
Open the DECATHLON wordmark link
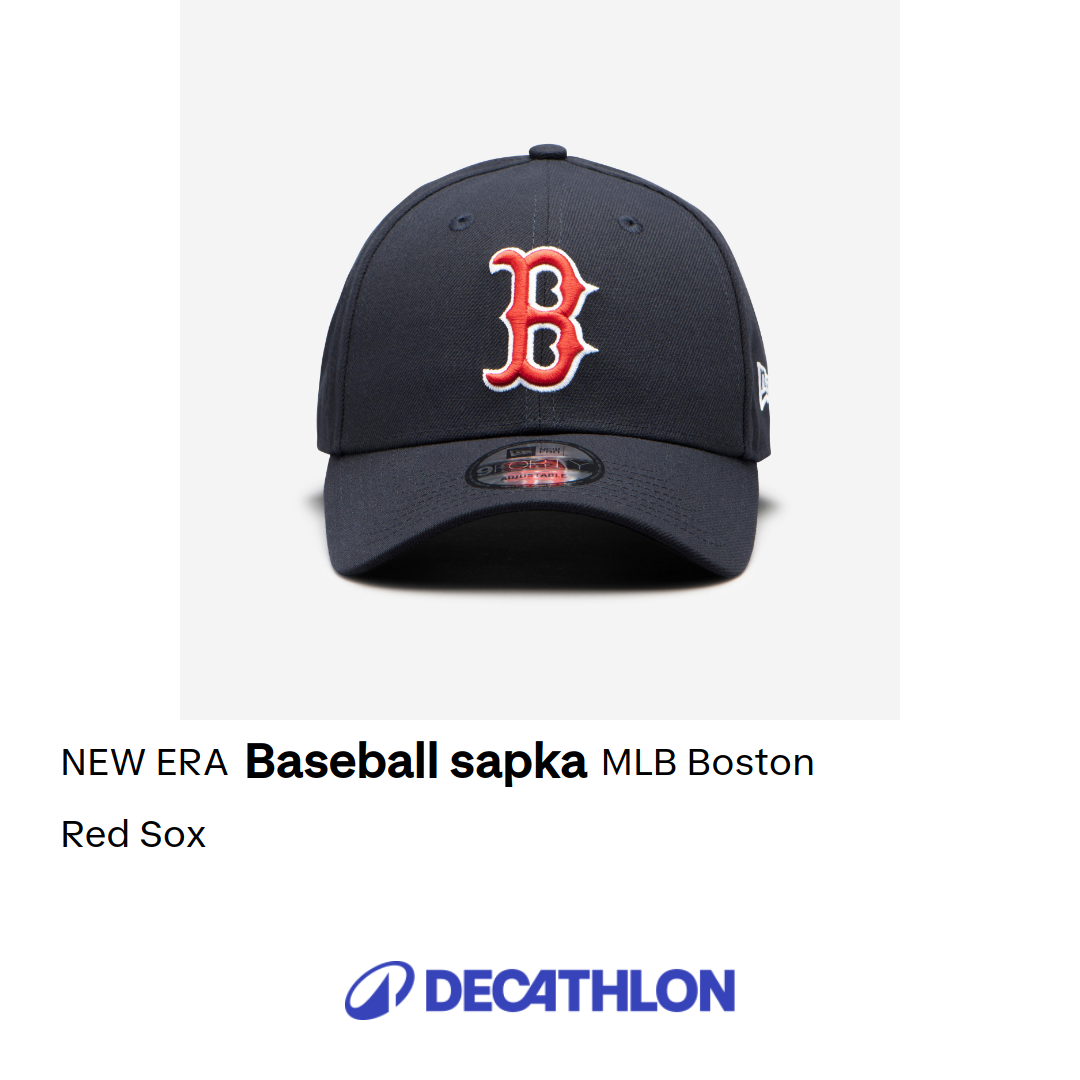click(x=580, y=990)
